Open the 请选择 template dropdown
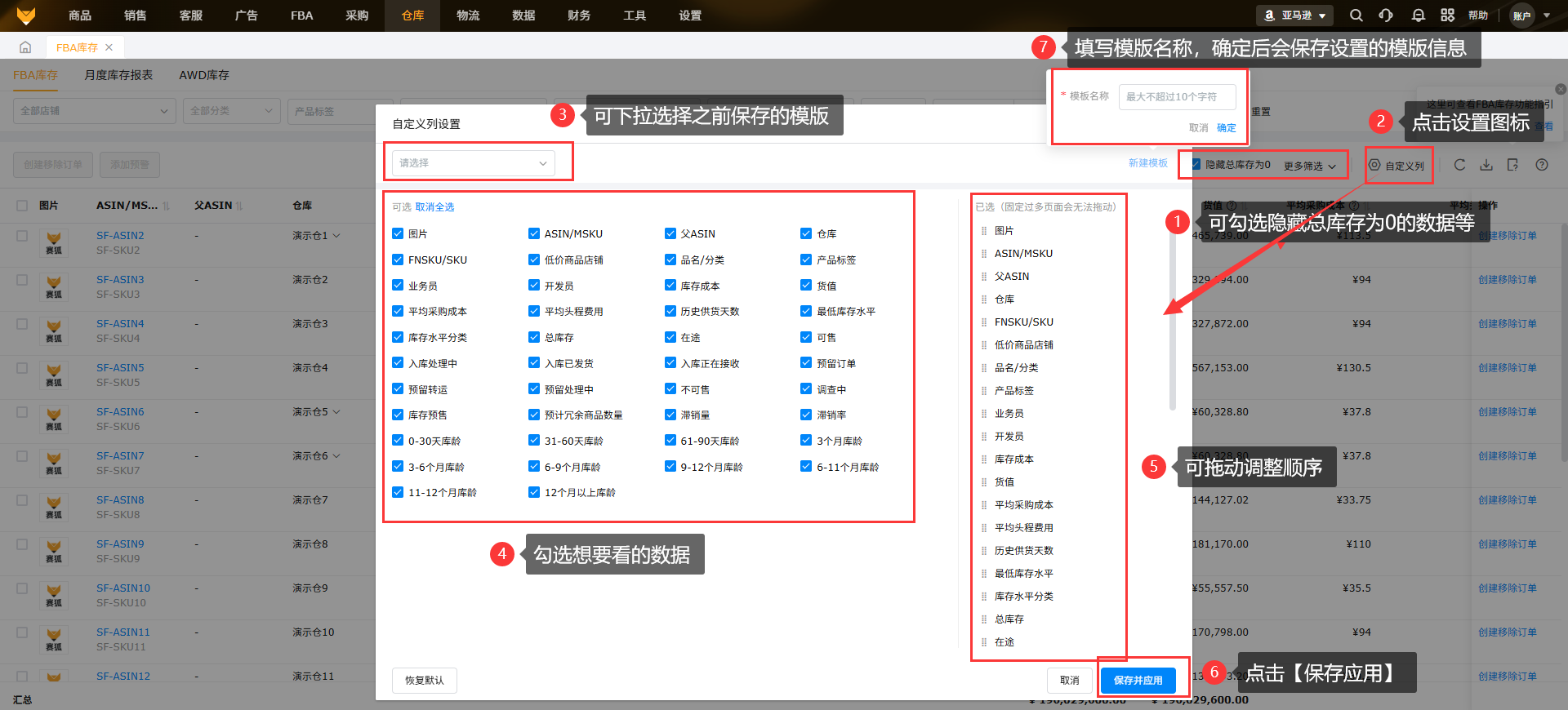This screenshot has width=1568, height=710. pos(473,163)
